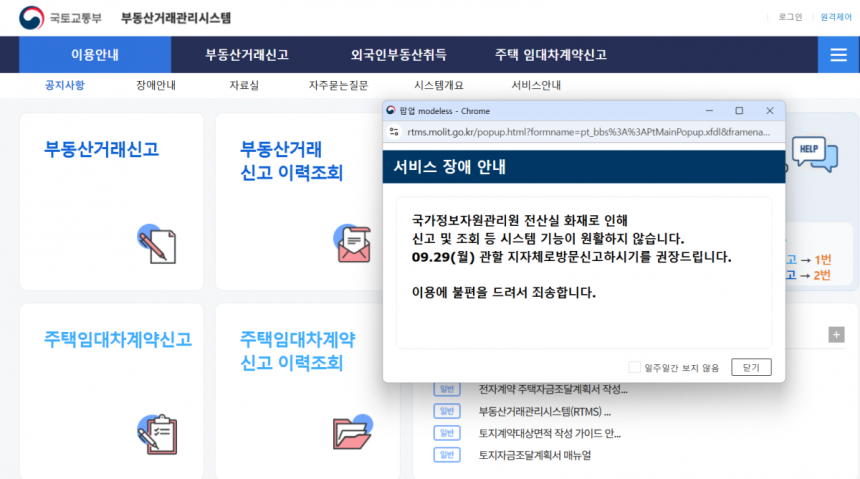
Task: Open the 토지자금조달계획서 매뉴얼 notice
Action: coord(534,455)
